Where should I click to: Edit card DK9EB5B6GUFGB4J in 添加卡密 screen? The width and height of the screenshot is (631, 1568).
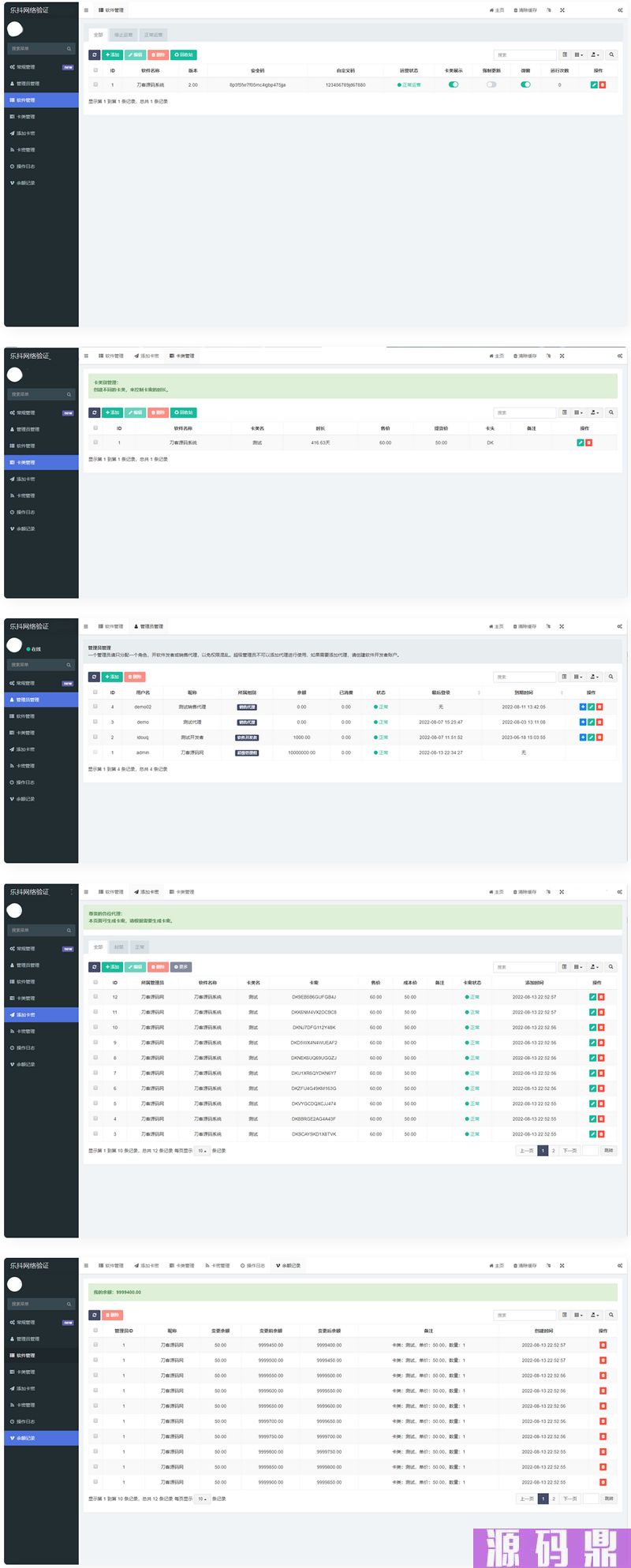click(x=593, y=997)
